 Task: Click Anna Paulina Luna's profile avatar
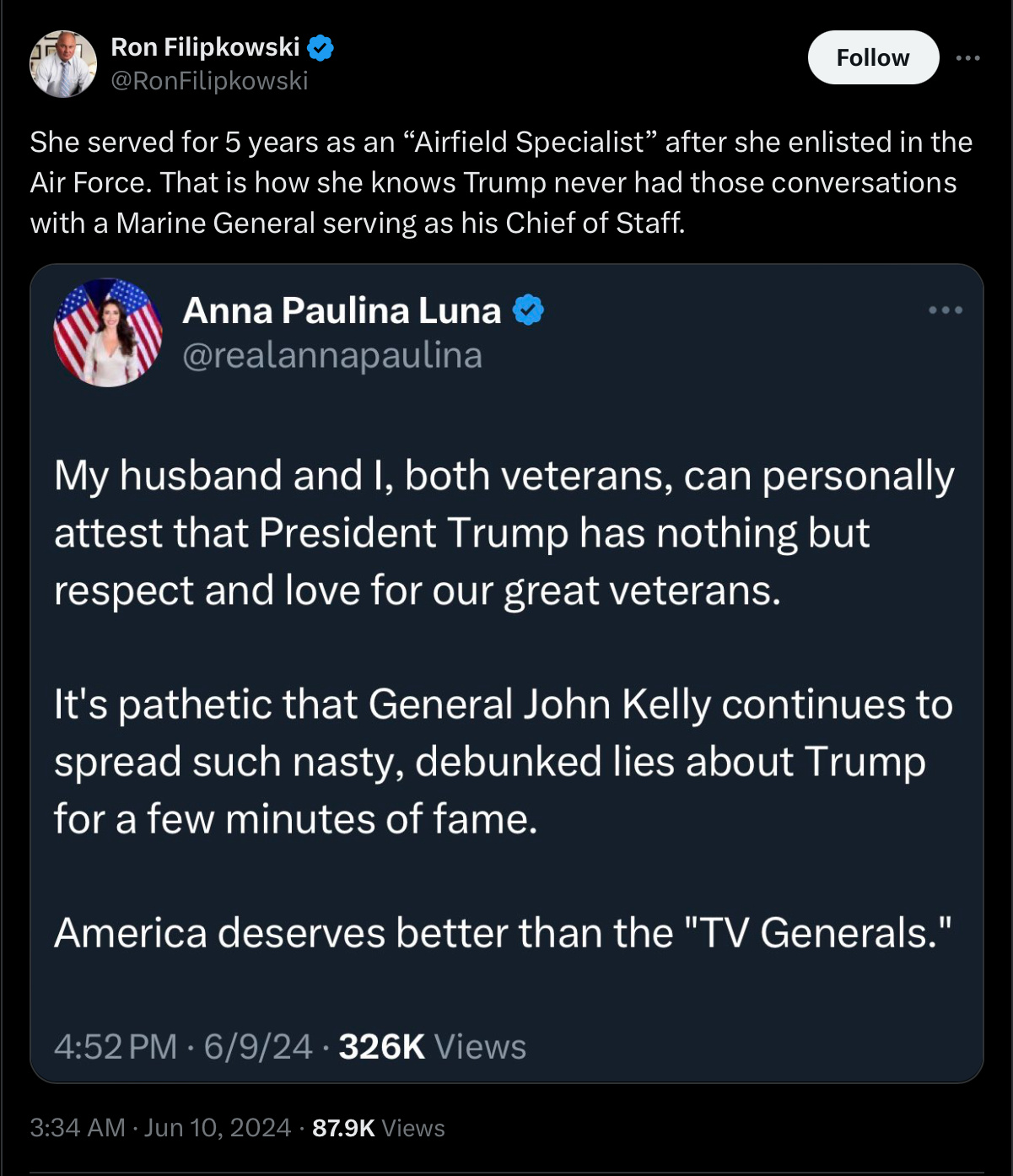coord(108,332)
